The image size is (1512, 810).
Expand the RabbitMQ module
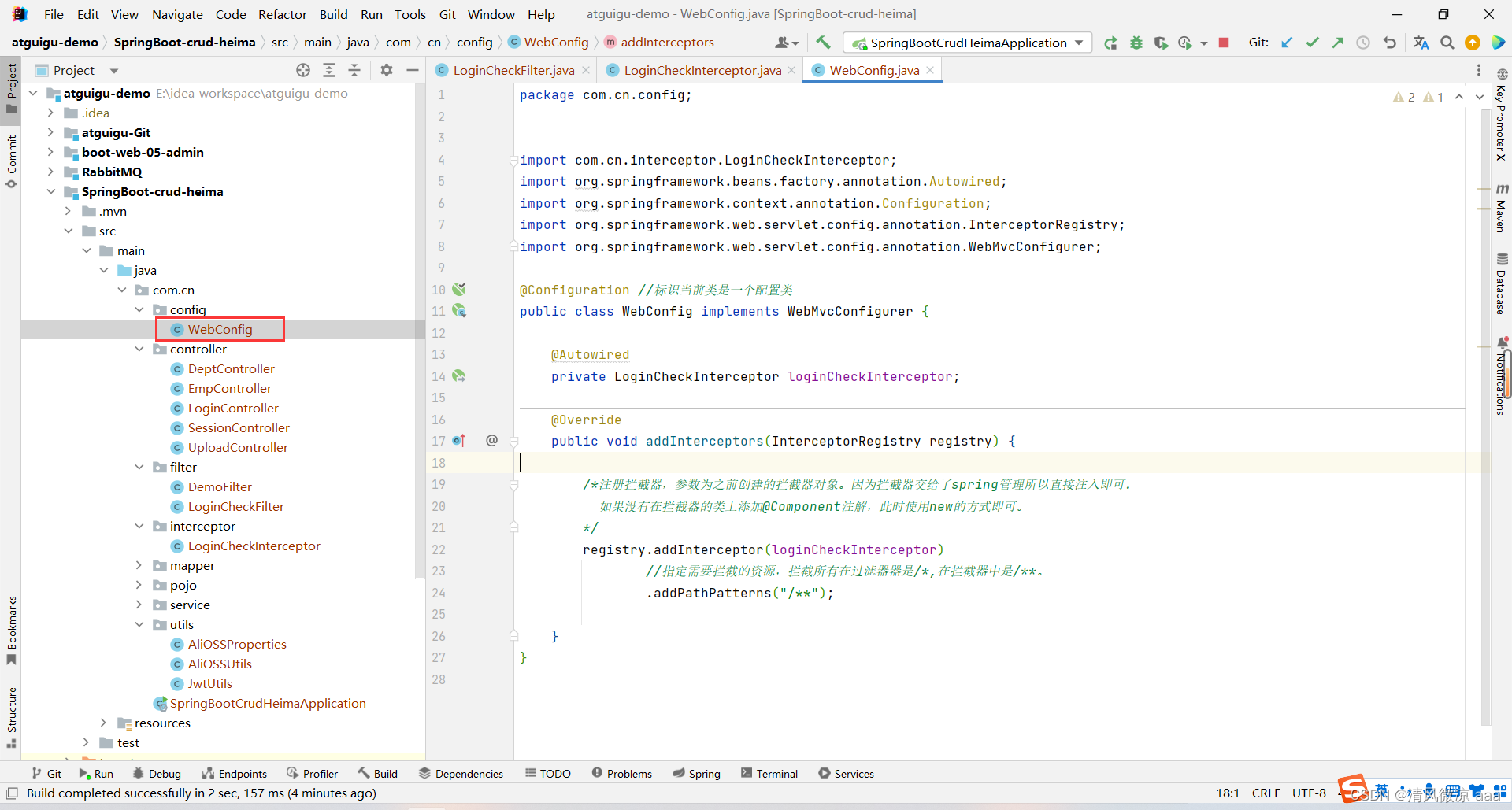coord(50,172)
